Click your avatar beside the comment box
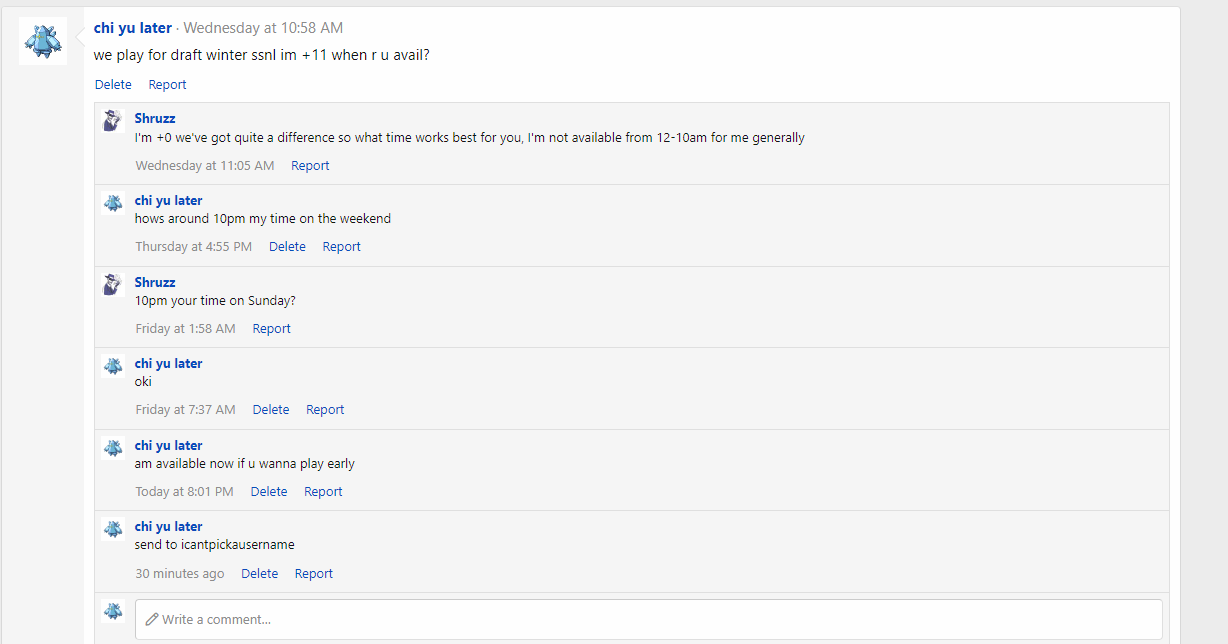This screenshot has height=644, width=1228. coord(113,611)
